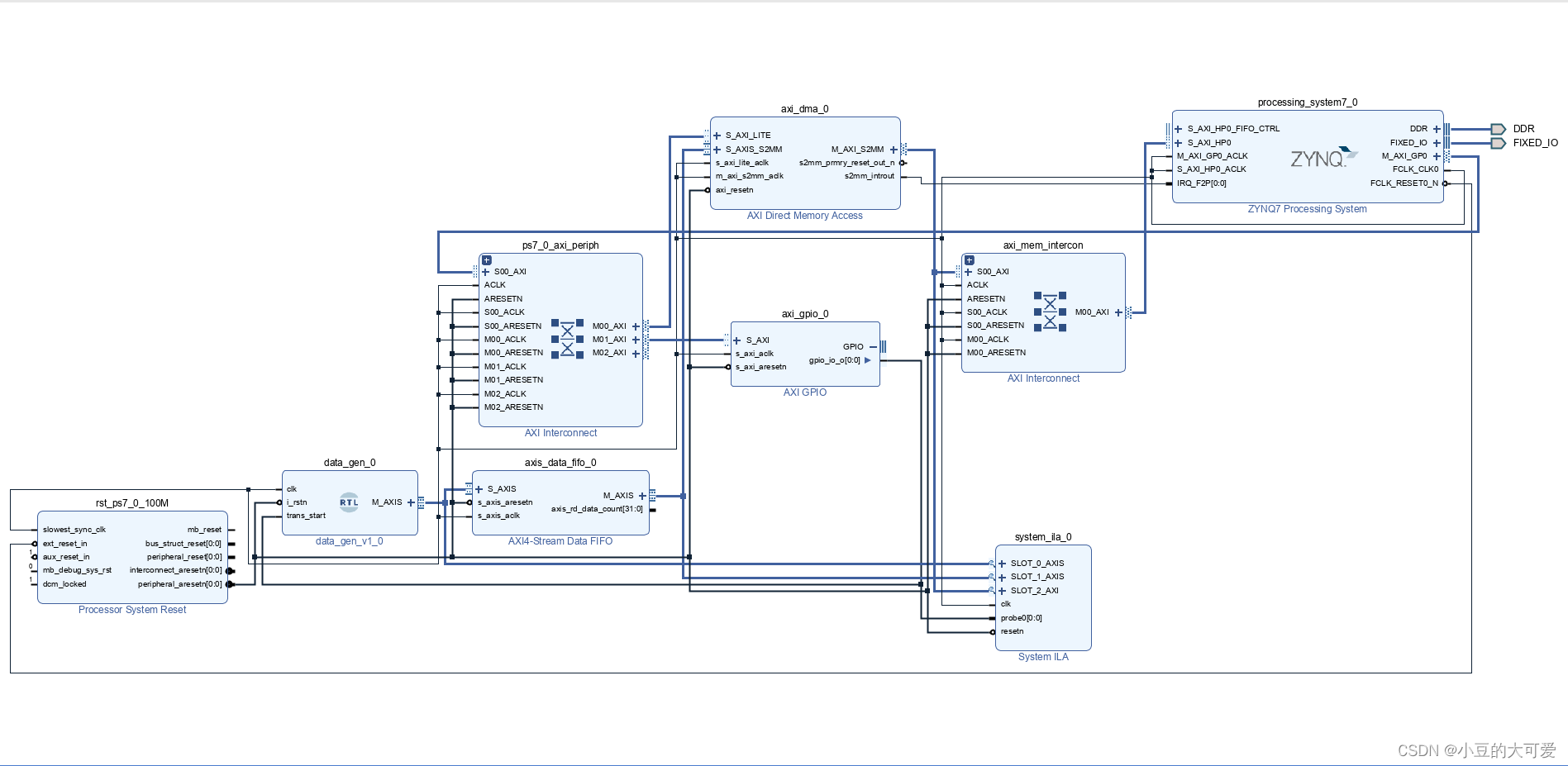1568x766 pixels.
Task: Select mb_reset pin on rst_ps7_0_100M
Action: [x=204, y=530]
